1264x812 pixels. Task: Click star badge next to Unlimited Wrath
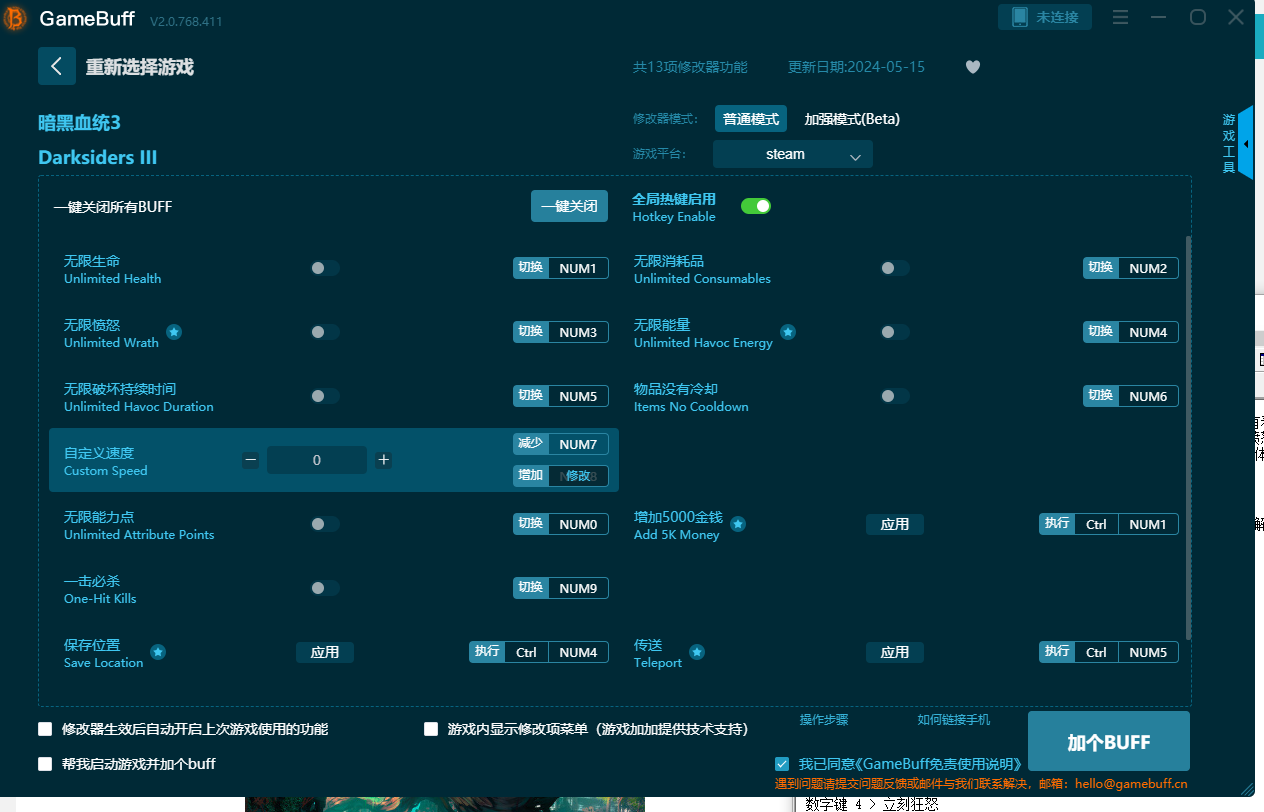pyautogui.click(x=174, y=332)
